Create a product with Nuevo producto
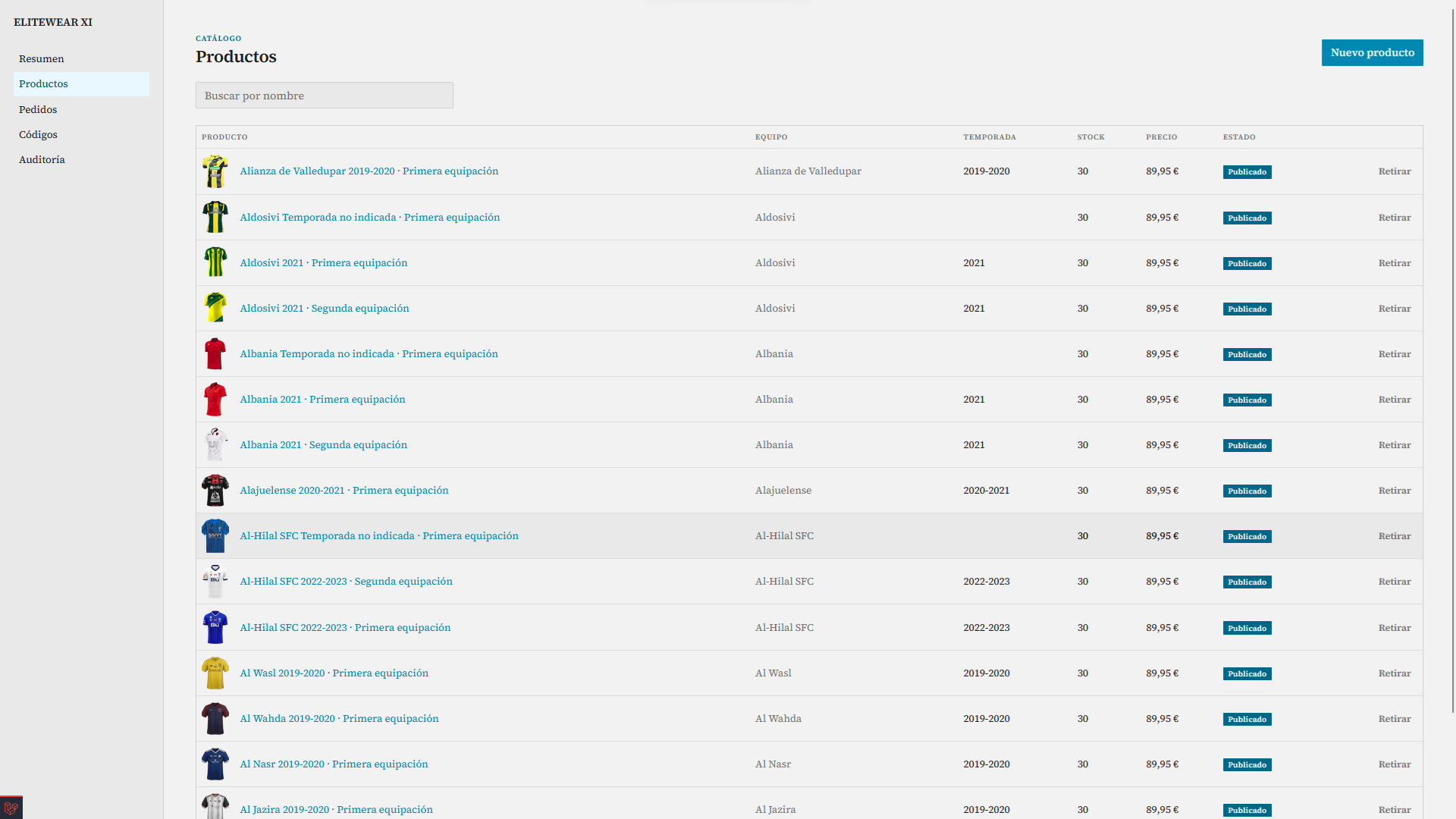Viewport: 1456px width, 819px height. pos(1372,52)
